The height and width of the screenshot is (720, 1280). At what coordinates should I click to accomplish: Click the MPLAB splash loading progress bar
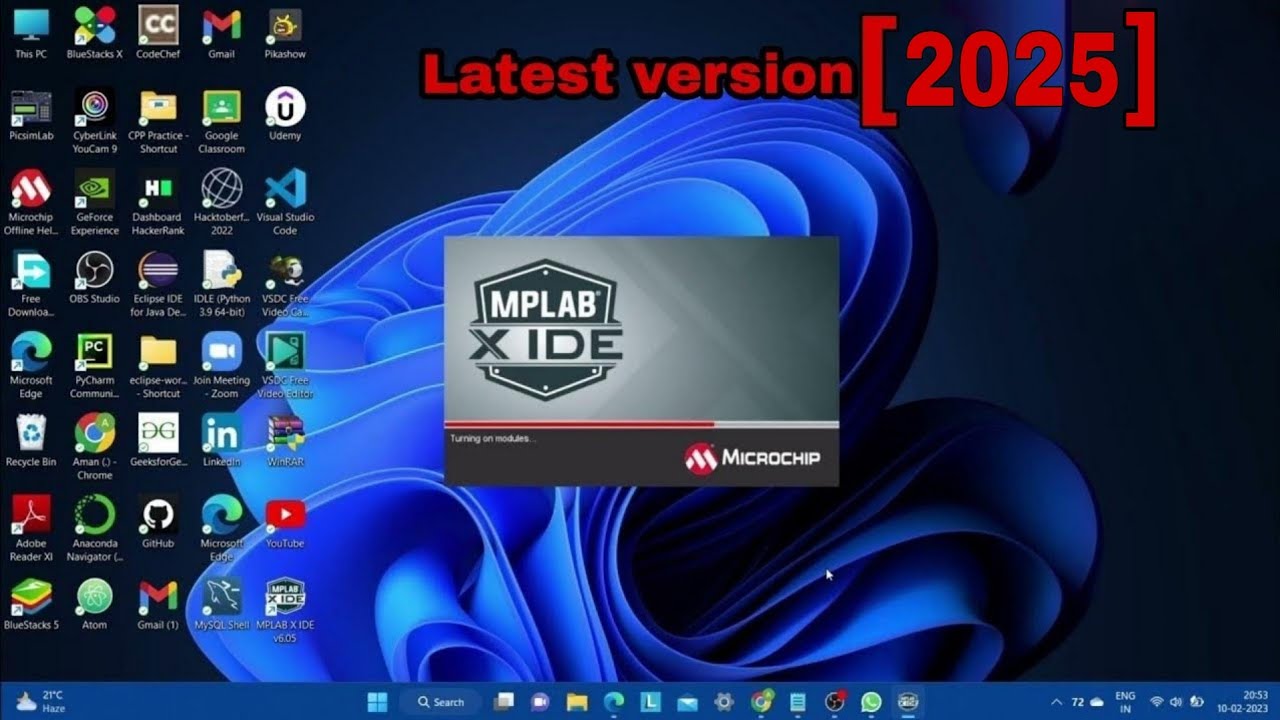pyautogui.click(x=641, y=424)
